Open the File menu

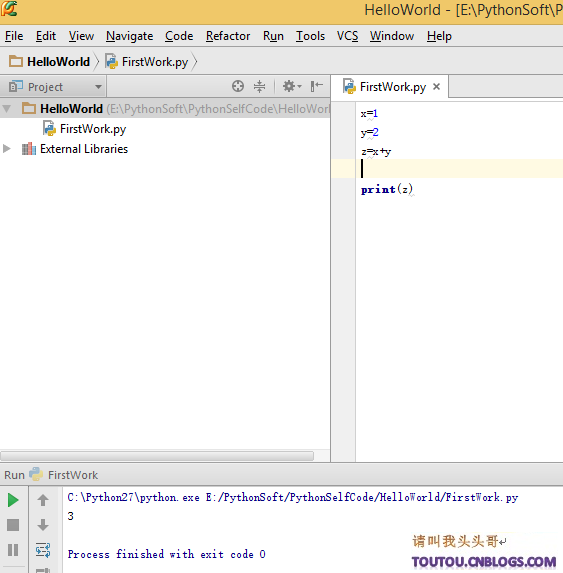[x=14, y=36]
